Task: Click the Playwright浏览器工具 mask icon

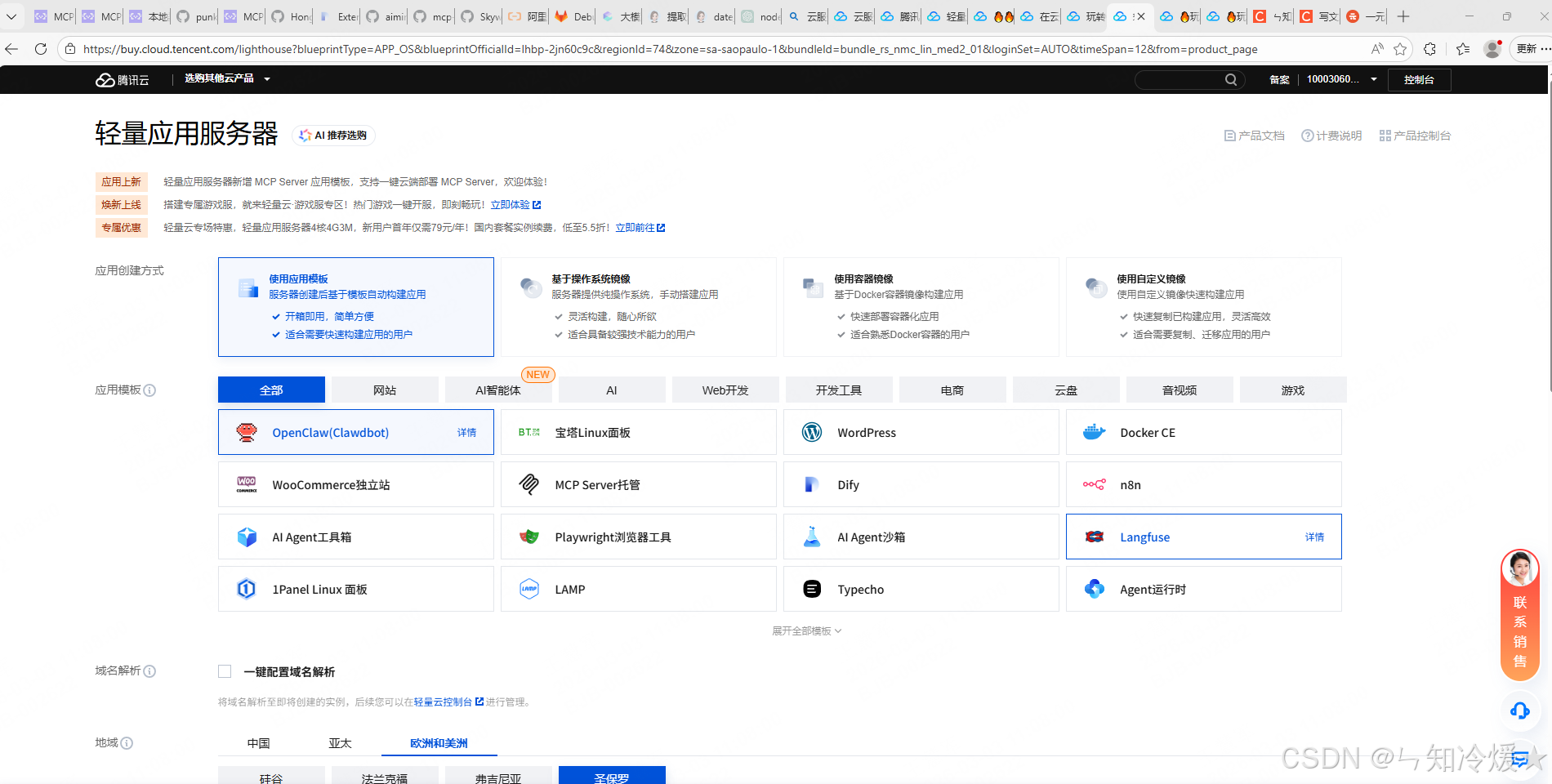Action: [x=529, y=537]
